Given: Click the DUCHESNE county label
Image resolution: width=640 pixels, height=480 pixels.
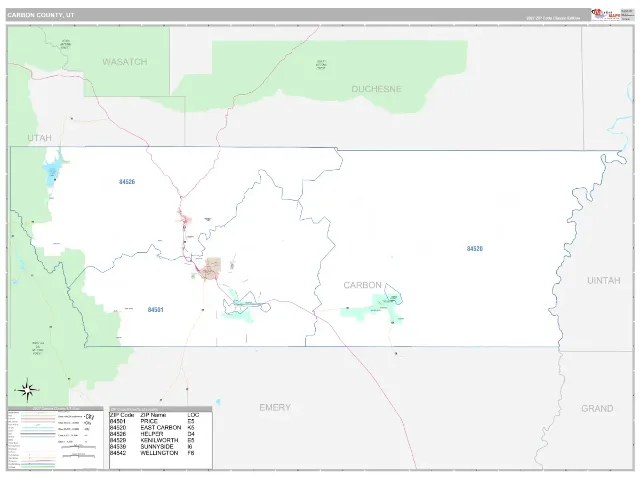Looking at the screenshot, I should click(376, 89).
